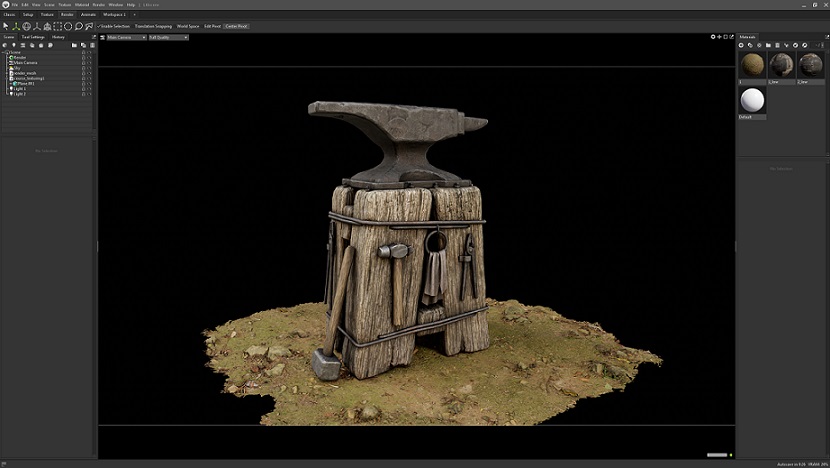Screen dimensions: 830x468
Task: Select the 2_low material thumbnail
Action: click(811, 65)
